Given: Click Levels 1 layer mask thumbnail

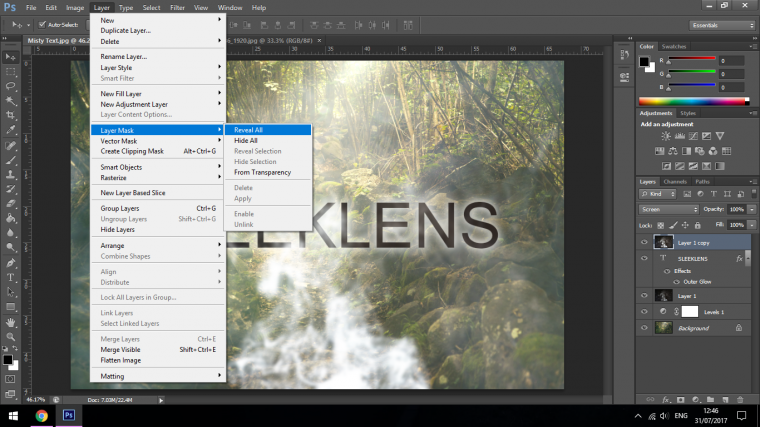Looking at the screenshot, I should (x=690, y=312).
